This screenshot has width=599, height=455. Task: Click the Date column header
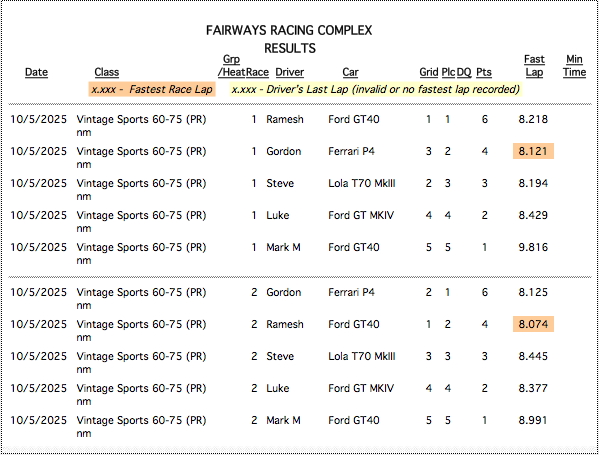(36, 72)
